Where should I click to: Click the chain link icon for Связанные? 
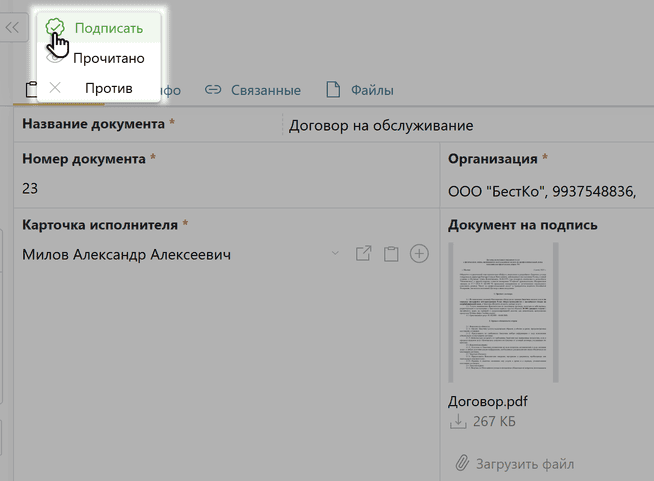tap(212, 90)
